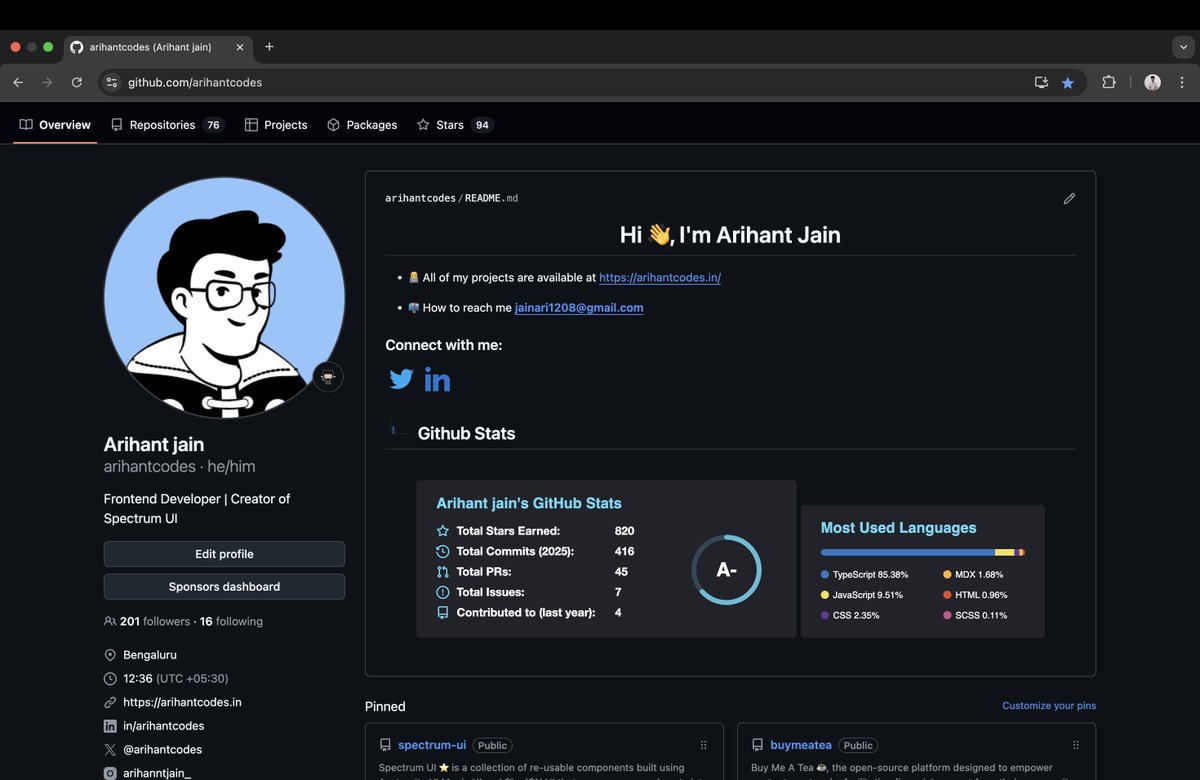
Task: Click the pull request icon beside Total PRs
Action: point(443,572)
